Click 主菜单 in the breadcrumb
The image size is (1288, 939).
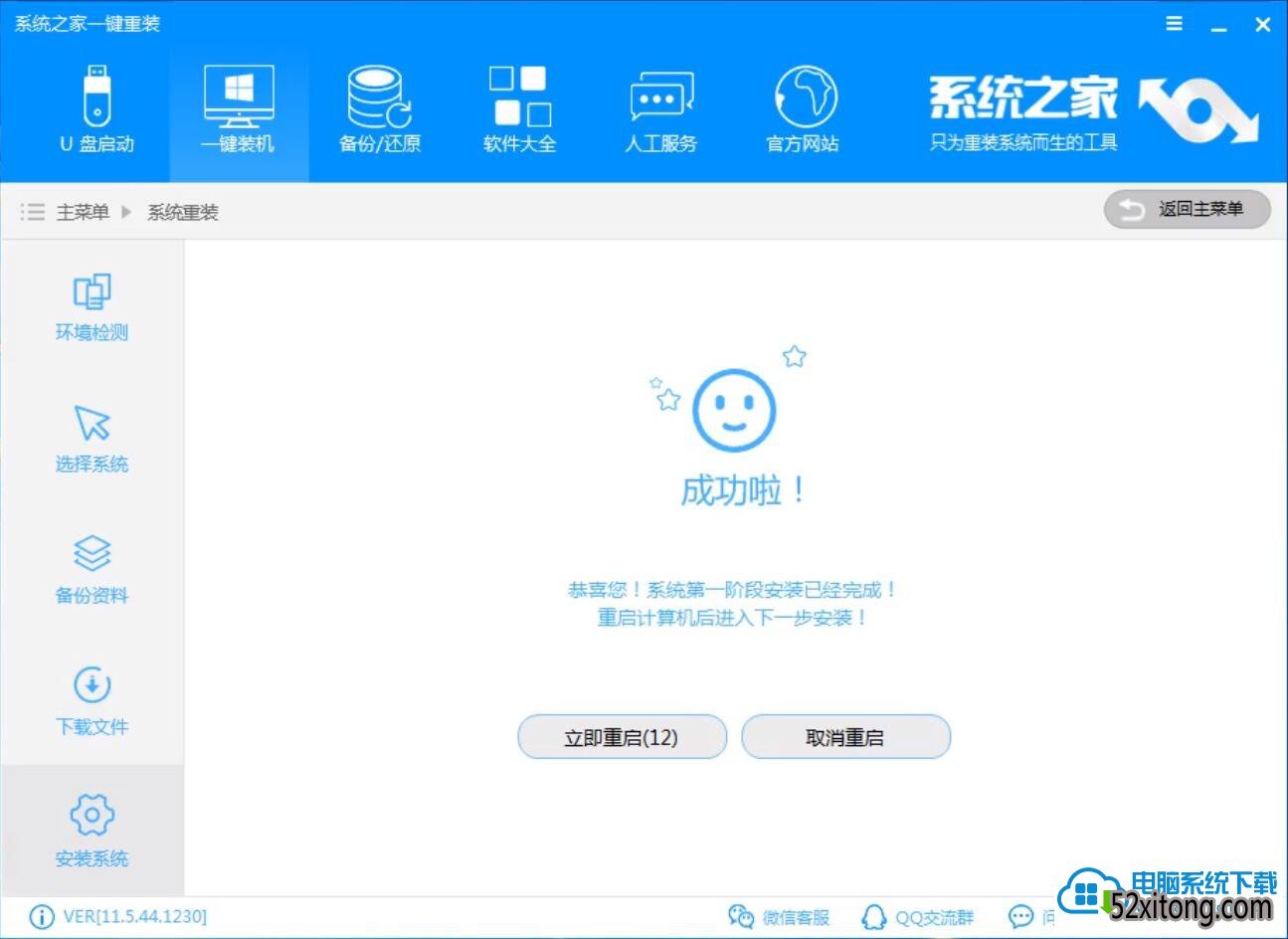tap(83, 212)
